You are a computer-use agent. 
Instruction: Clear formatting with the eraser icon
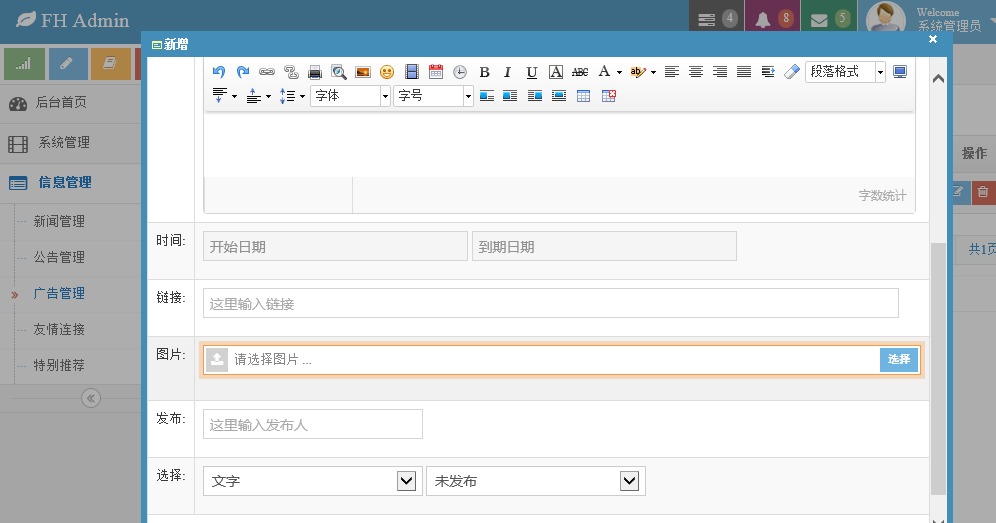791,72
